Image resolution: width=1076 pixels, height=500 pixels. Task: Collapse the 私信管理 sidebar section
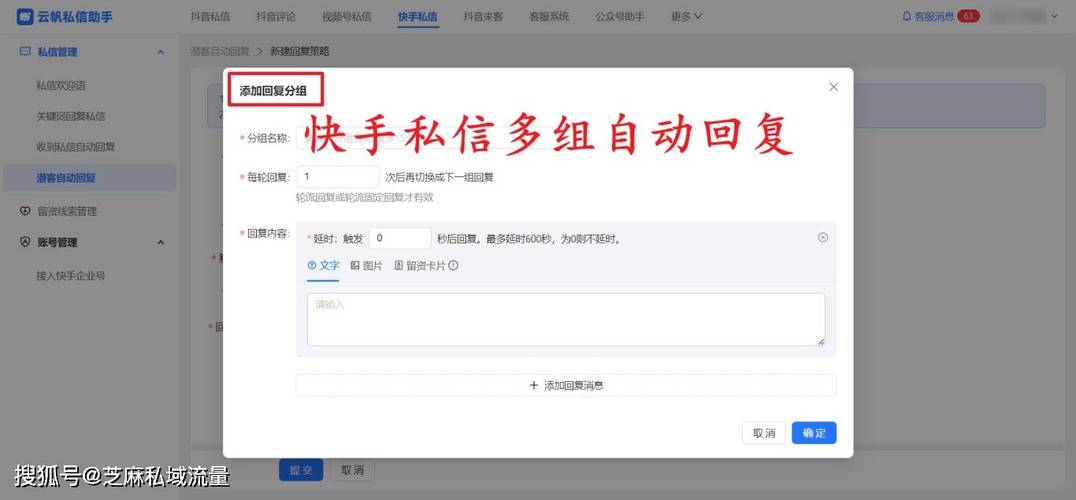(160, 52)
